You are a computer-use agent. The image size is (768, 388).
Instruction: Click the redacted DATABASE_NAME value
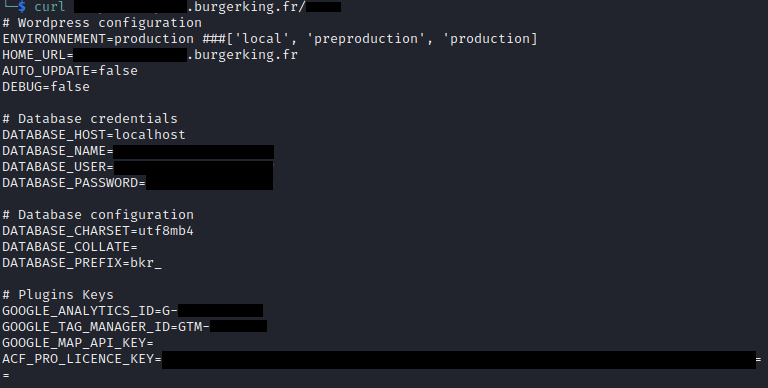[x=193, y=152]
